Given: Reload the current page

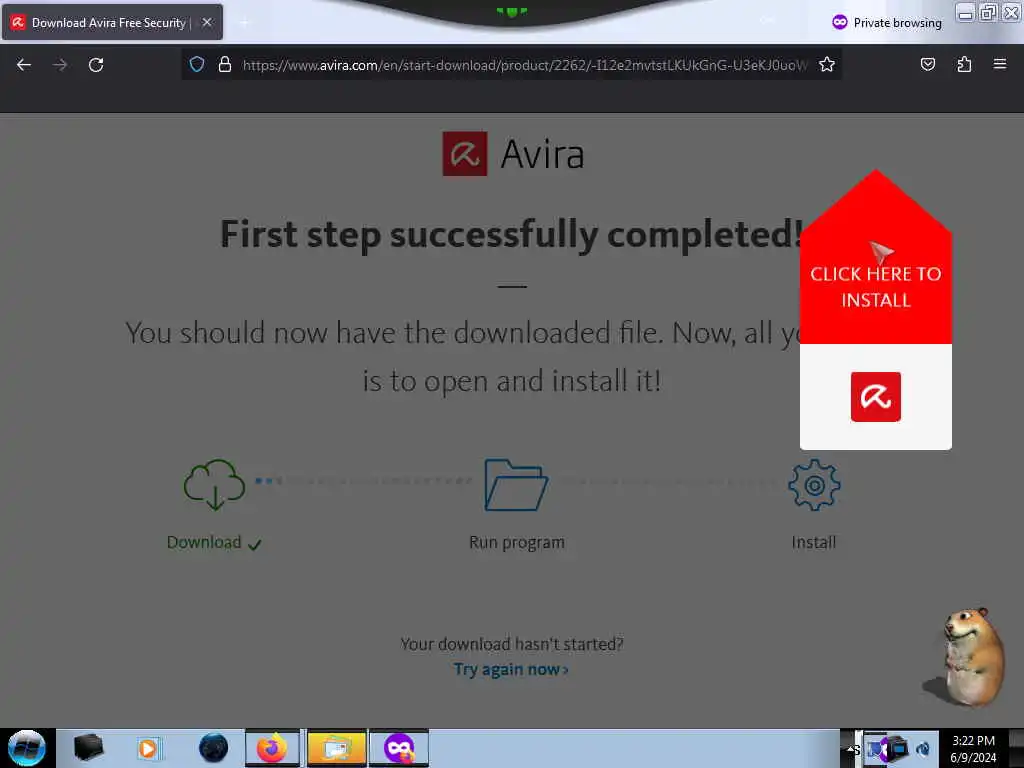Looking at the screenshot, I should (96, 65).
